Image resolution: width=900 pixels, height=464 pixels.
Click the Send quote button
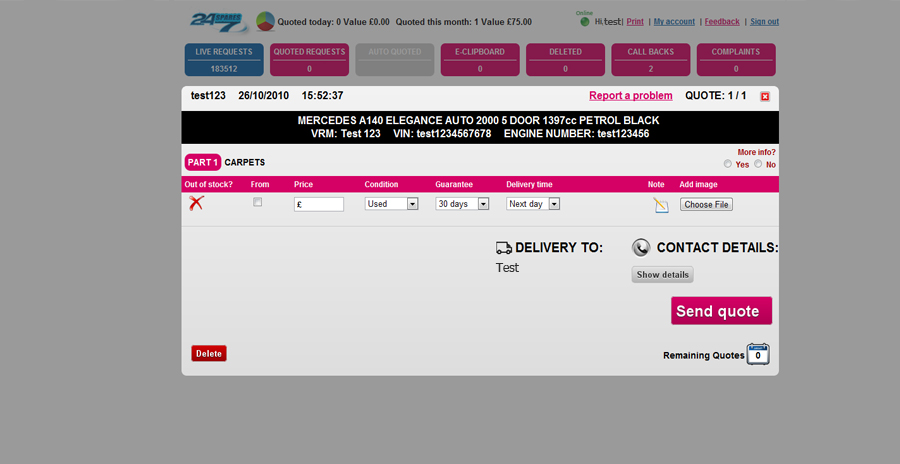pos(721,311)
